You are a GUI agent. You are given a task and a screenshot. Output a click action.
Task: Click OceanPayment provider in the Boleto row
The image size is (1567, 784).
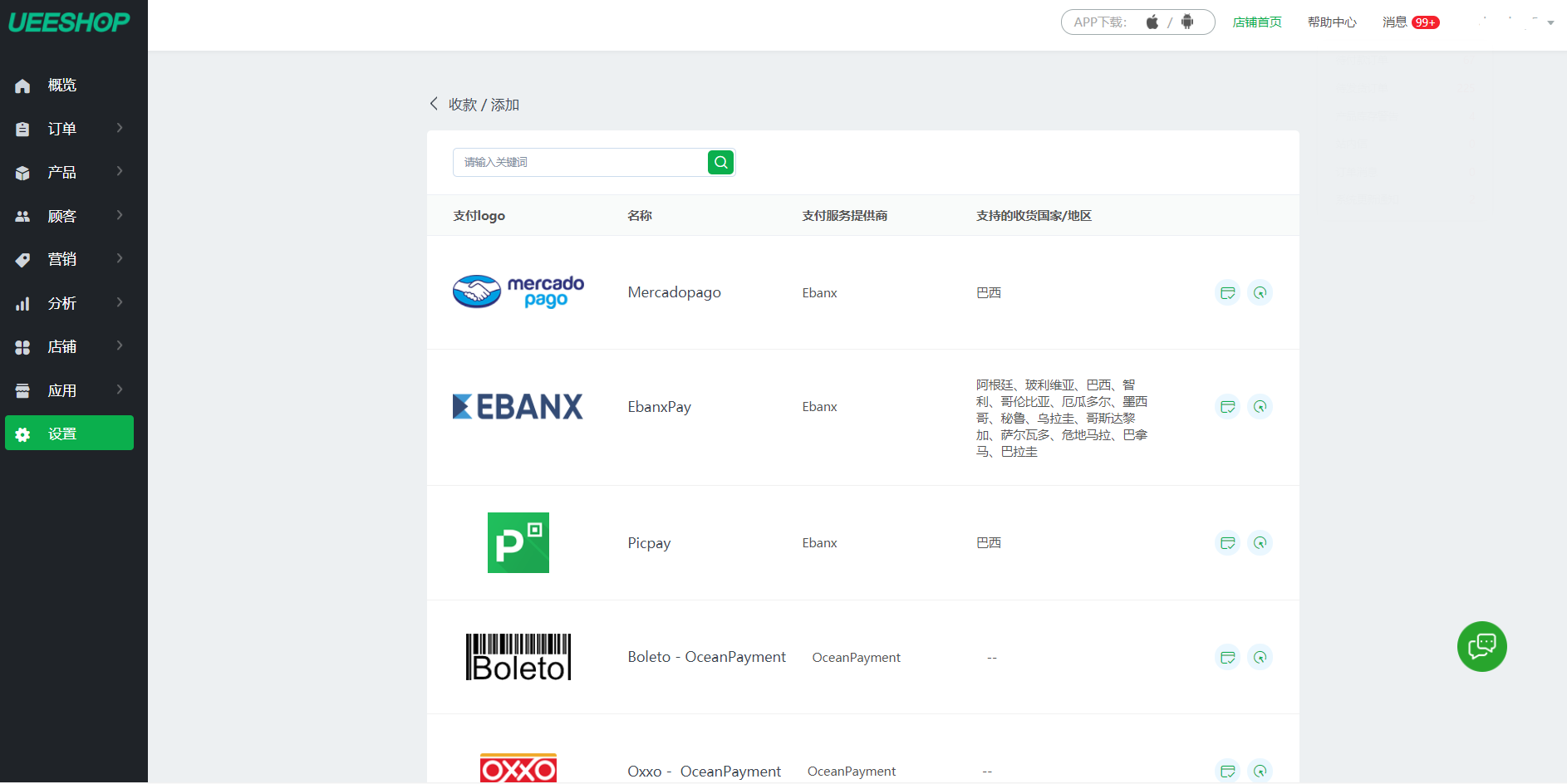pos(856,658)
